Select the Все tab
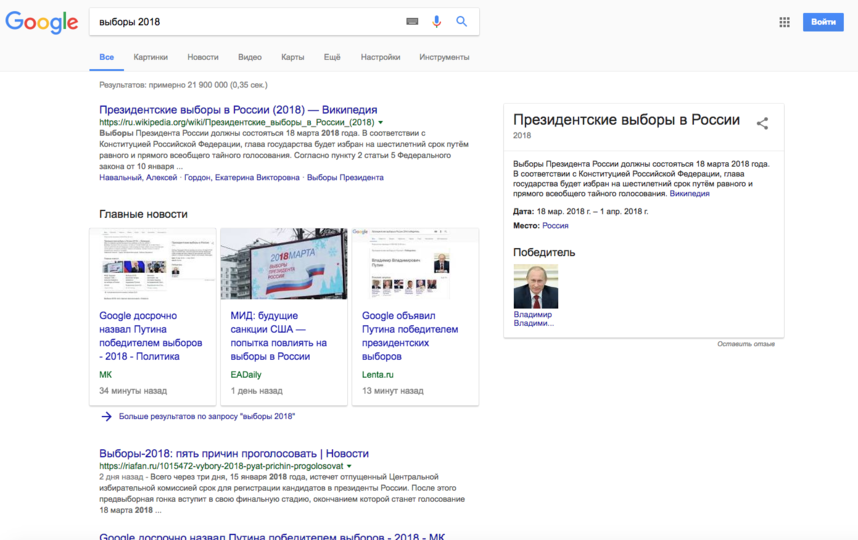This screenshot has width=858, height=540. [x=106, y=57]
